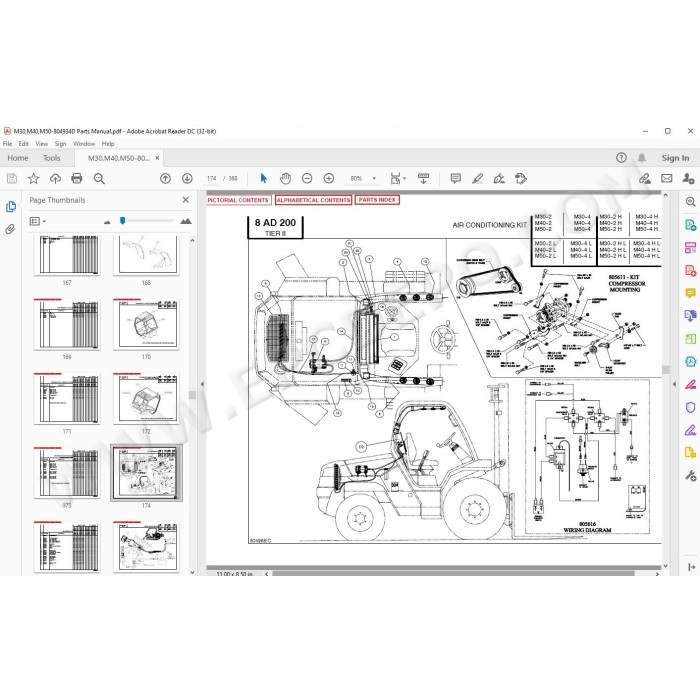Expand right pane bottom arrow icon
700x700 pixels.
692,567
